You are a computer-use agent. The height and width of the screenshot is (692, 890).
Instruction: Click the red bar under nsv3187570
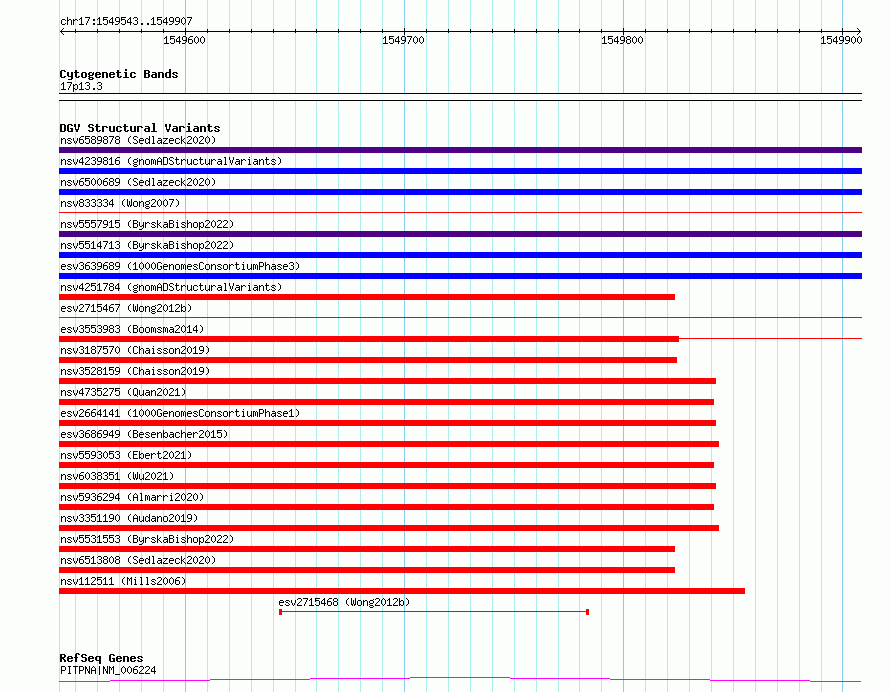[368, 360]
